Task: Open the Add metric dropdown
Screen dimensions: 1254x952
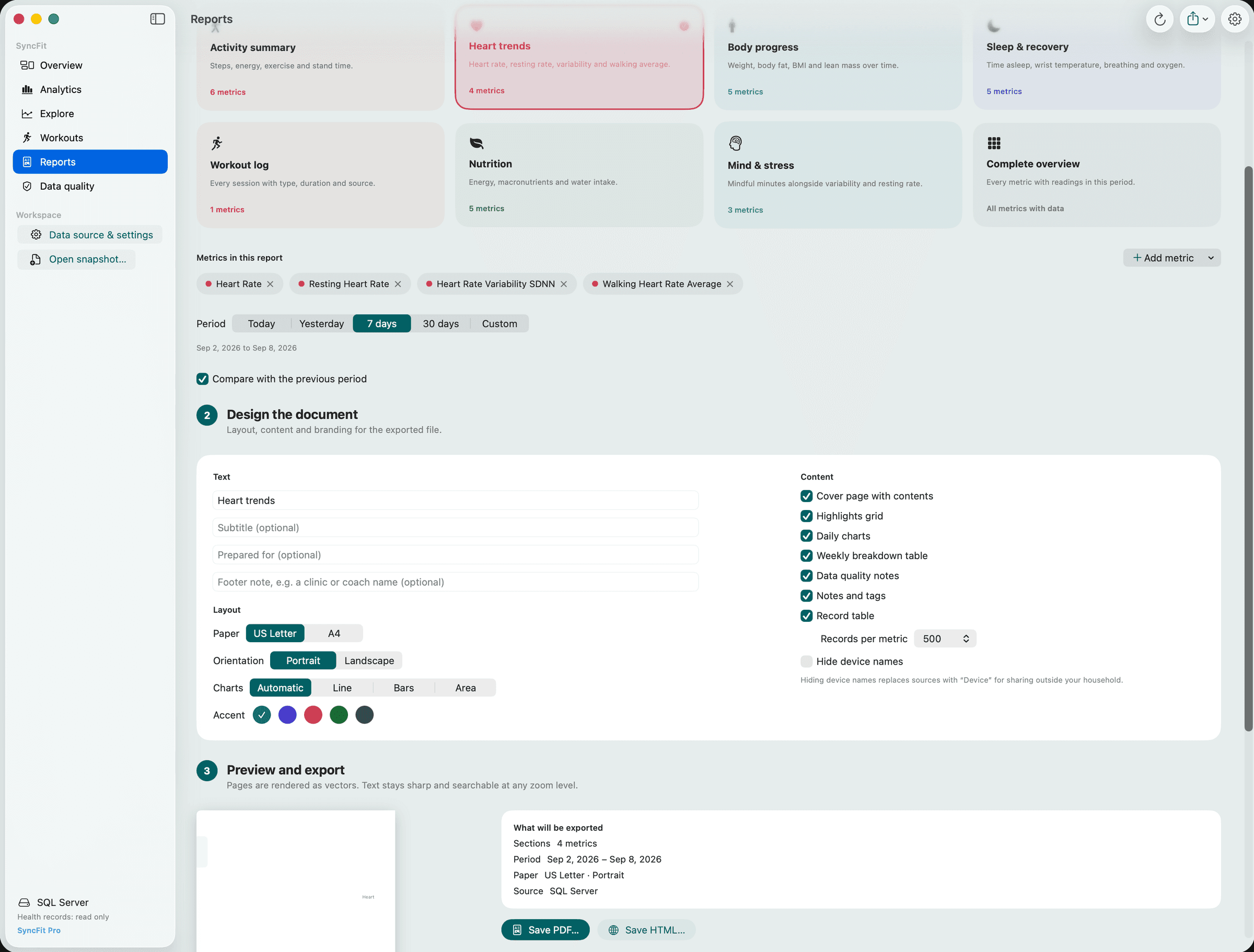Action: tap(1172, 258)
